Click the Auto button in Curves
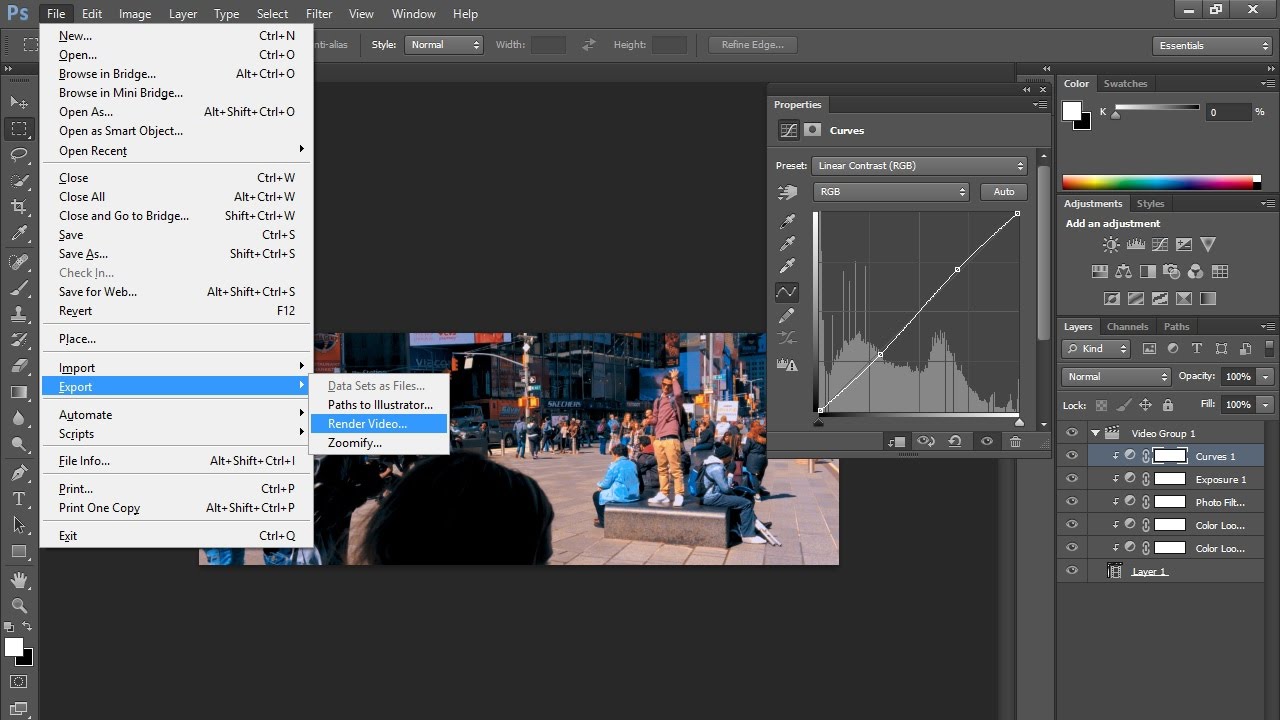 point(1004,192)
